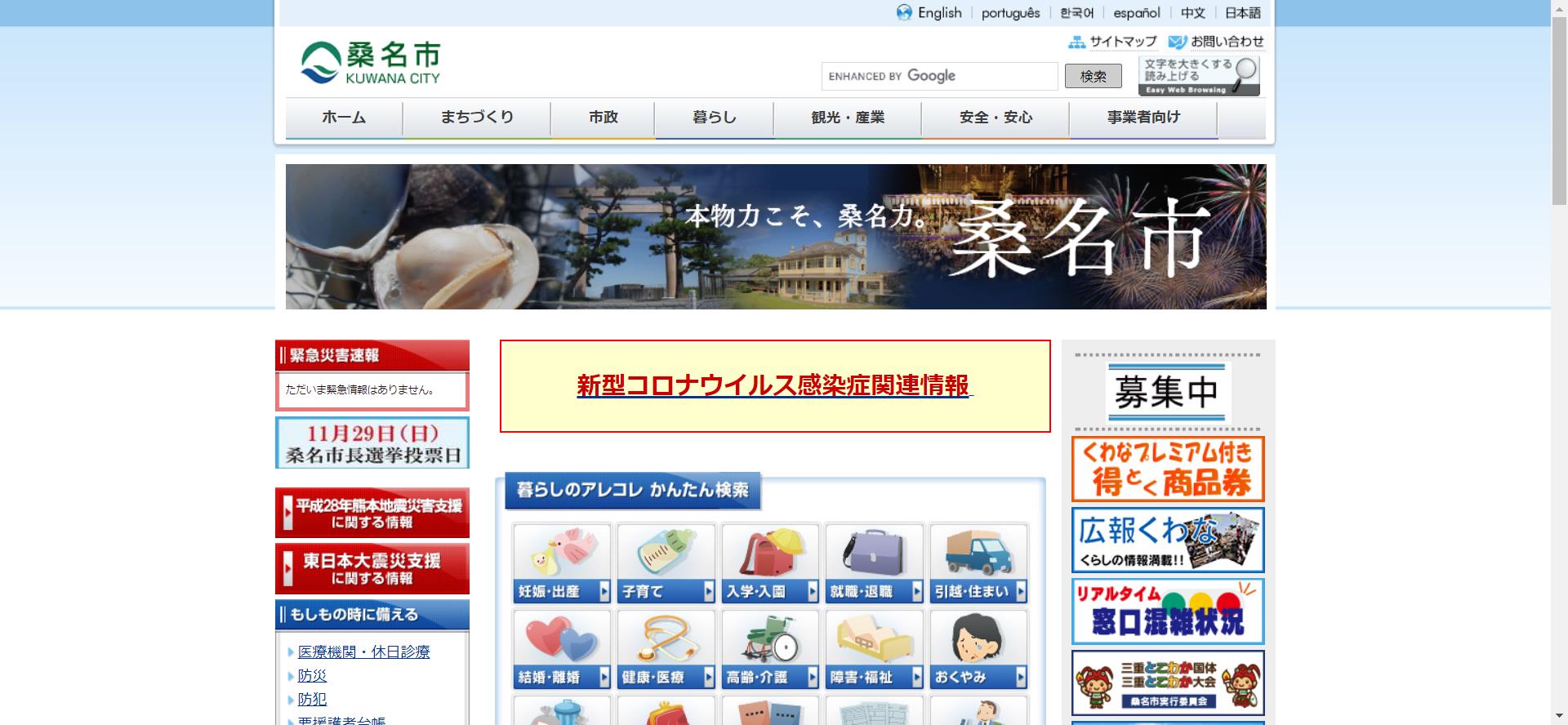This screenshot has height=725, width=1568.
Task: Click the arrow on the おくやみ label
Action: click(x=1022, y=678)
